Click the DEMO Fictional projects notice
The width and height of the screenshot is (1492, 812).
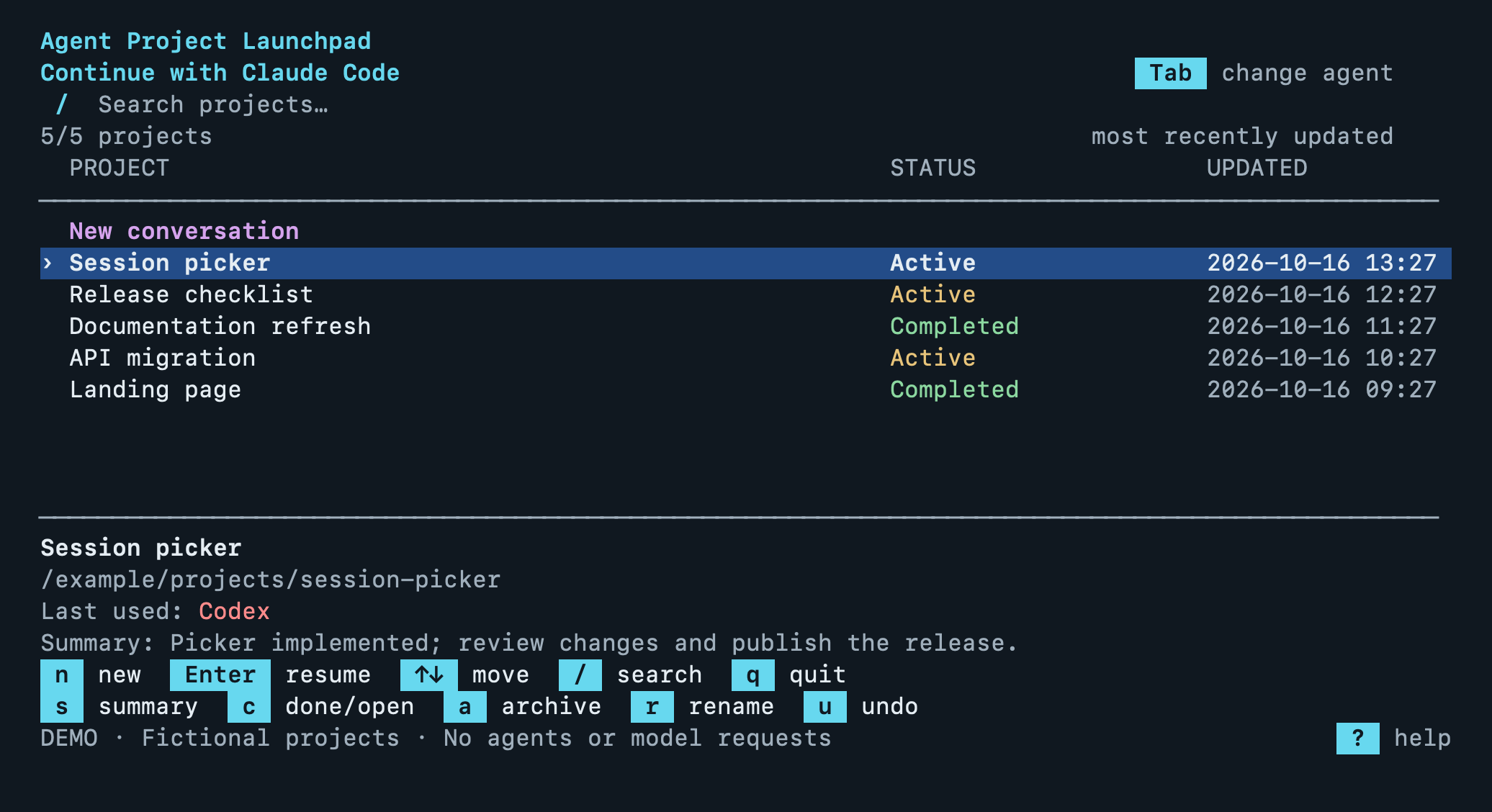tap(436, 738)
